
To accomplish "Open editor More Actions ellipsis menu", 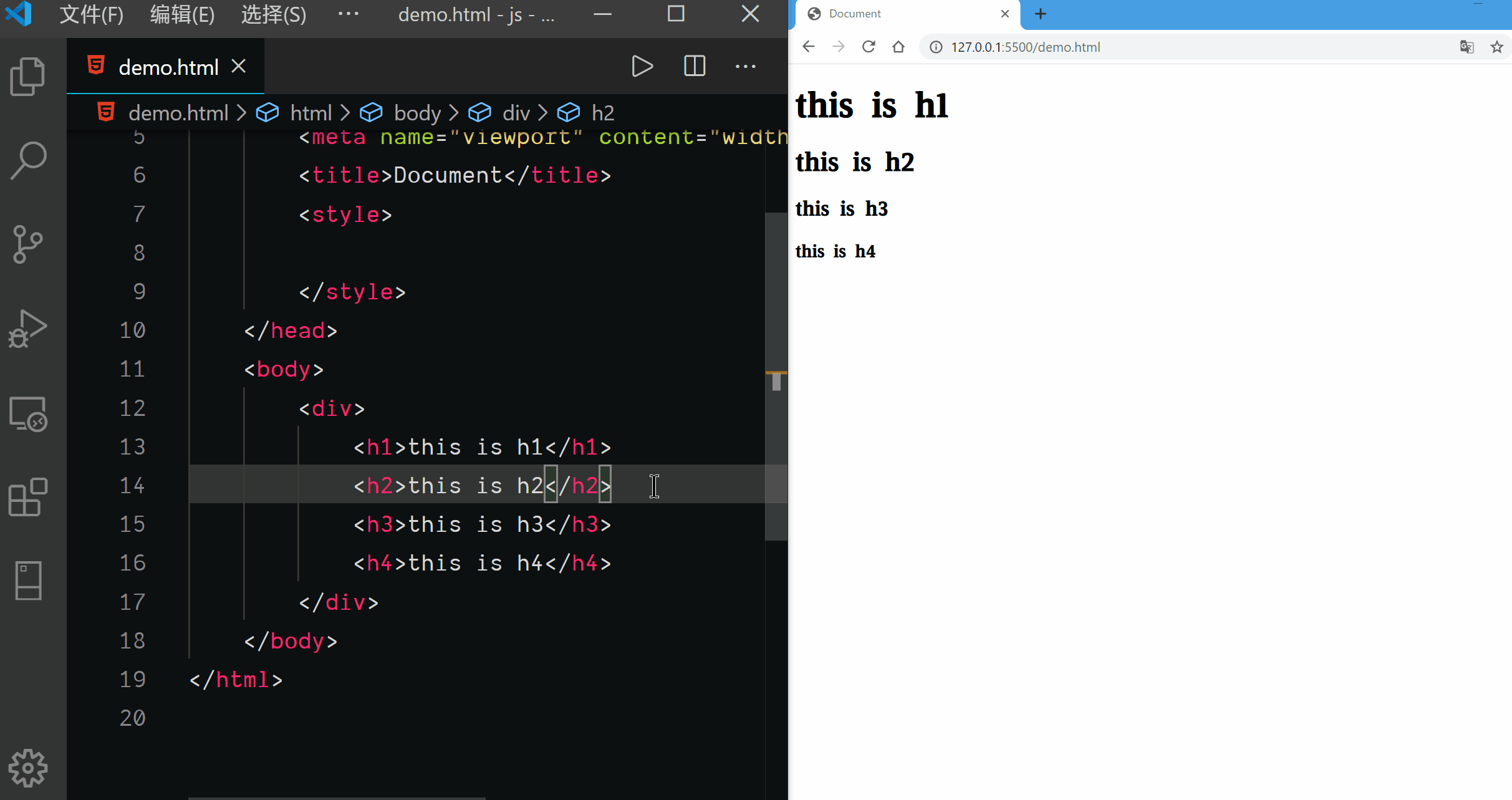I will pyautogui.click(x=745, y=66).
